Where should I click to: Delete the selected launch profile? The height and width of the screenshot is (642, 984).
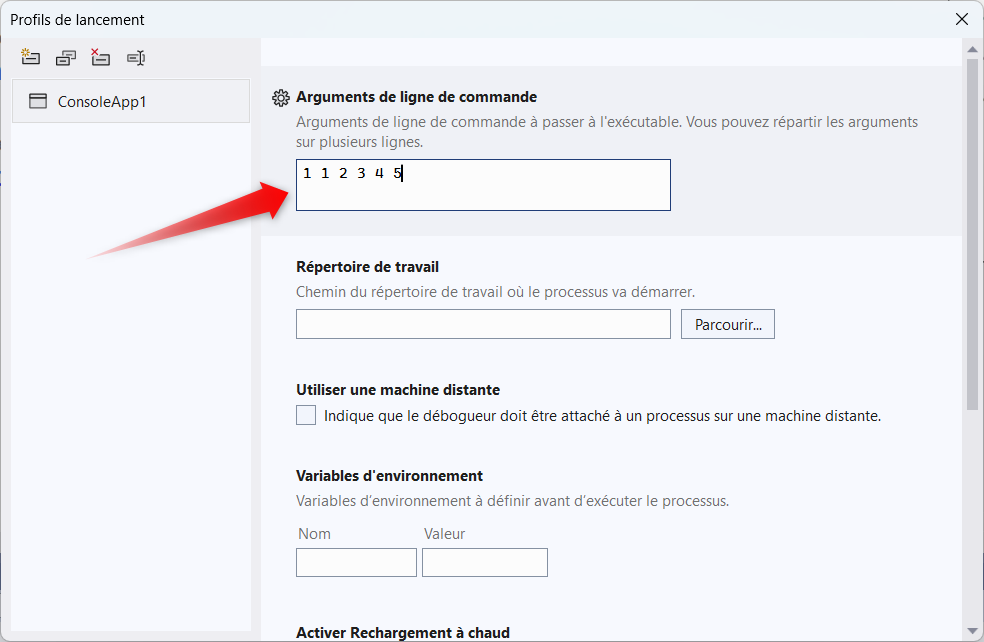click(100, 58)
